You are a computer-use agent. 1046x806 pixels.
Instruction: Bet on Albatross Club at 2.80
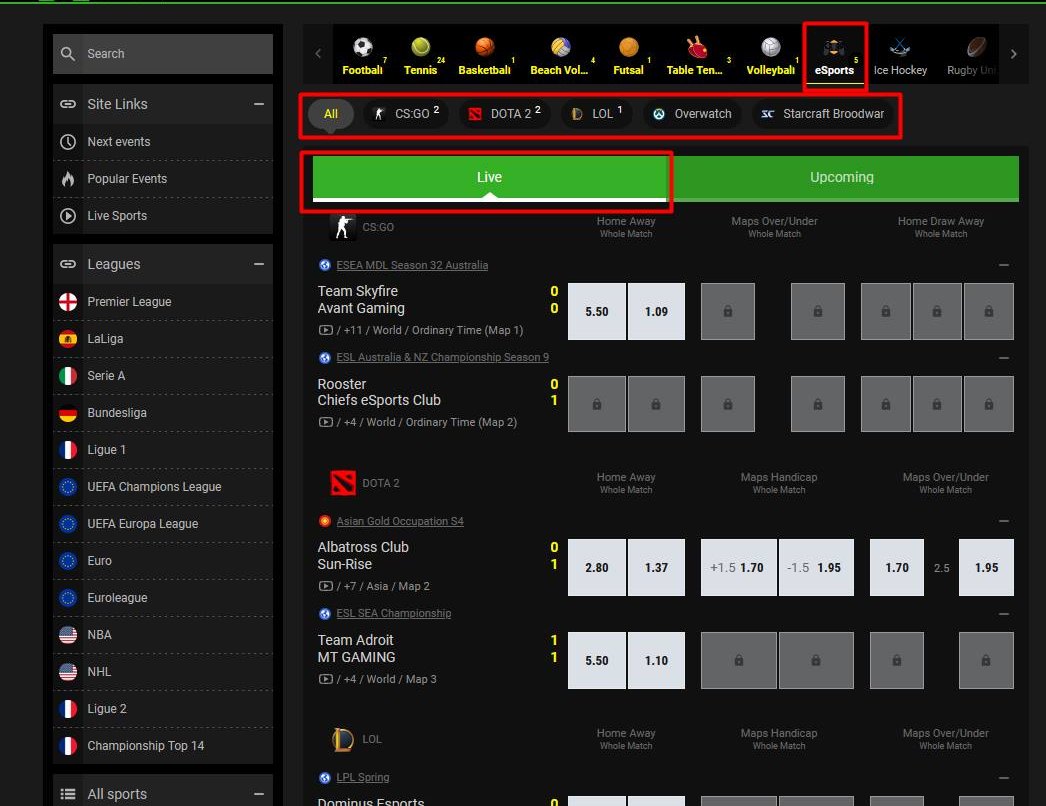click(x=596, y=568)
